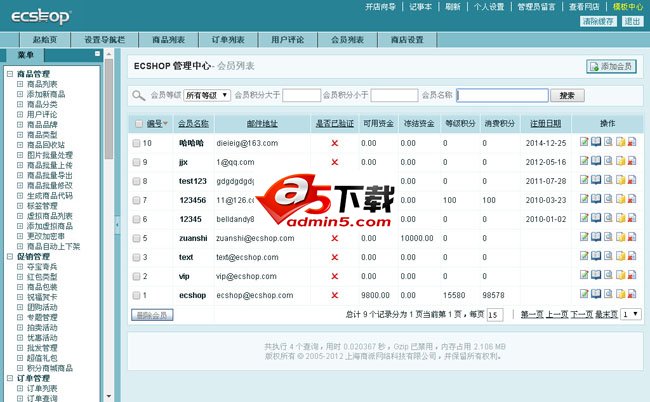Expand the 商品列表 tree node
The image size is (650, 402).
[x=20, y=84]
